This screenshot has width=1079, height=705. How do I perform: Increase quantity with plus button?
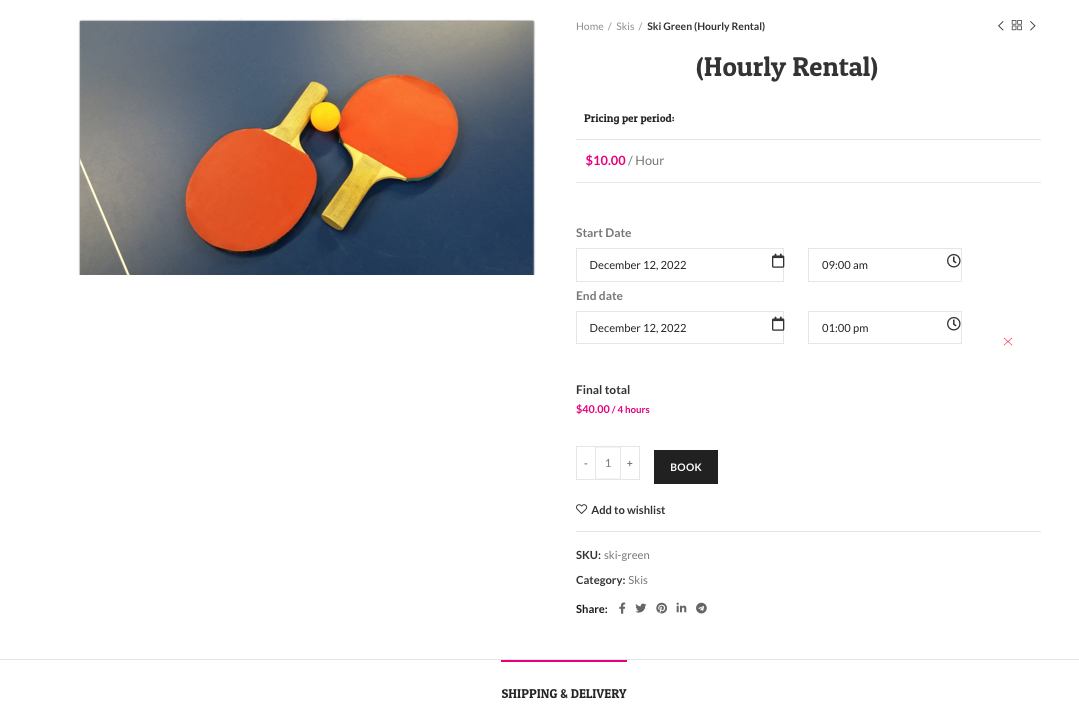(629, 463)
